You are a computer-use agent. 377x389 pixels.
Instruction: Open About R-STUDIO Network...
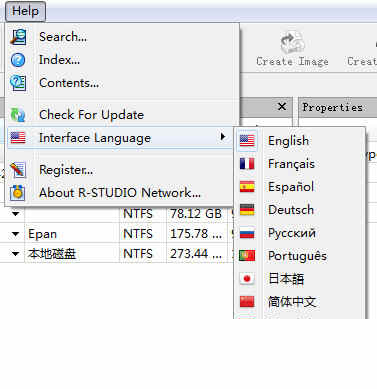click(120, 193)
